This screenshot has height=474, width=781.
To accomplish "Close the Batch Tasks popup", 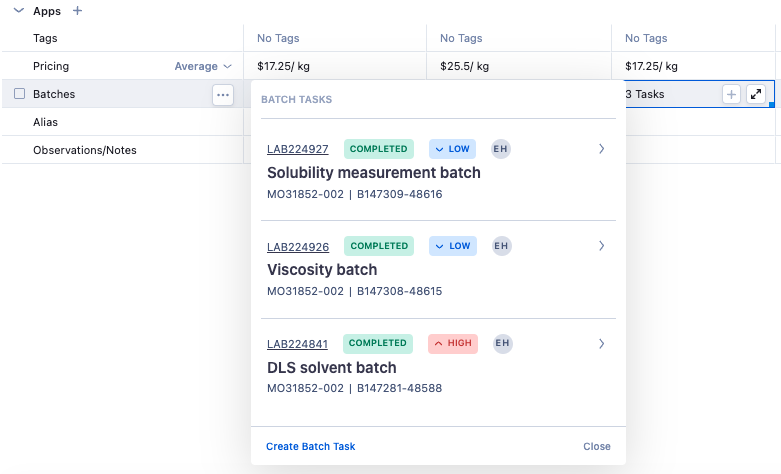I will [596, 446].
